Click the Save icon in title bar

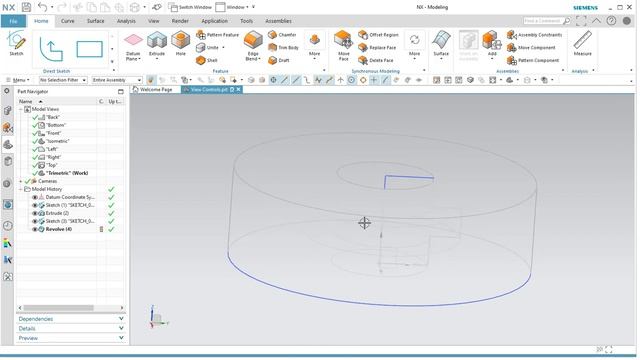26,7
